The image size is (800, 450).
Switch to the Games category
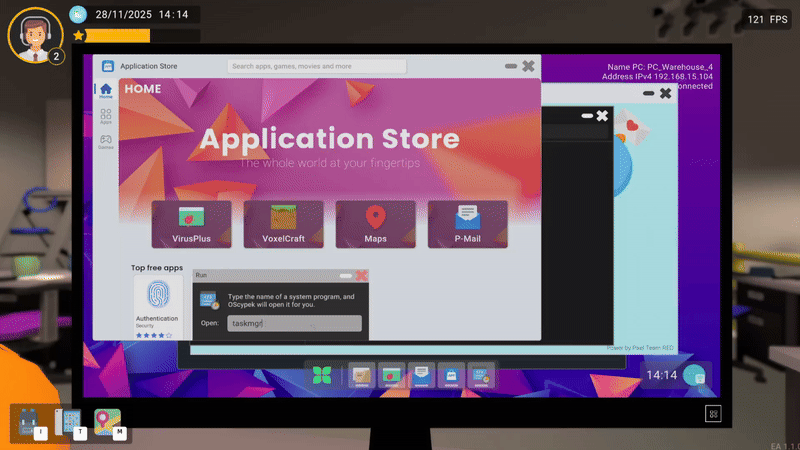tap(106, 141)
